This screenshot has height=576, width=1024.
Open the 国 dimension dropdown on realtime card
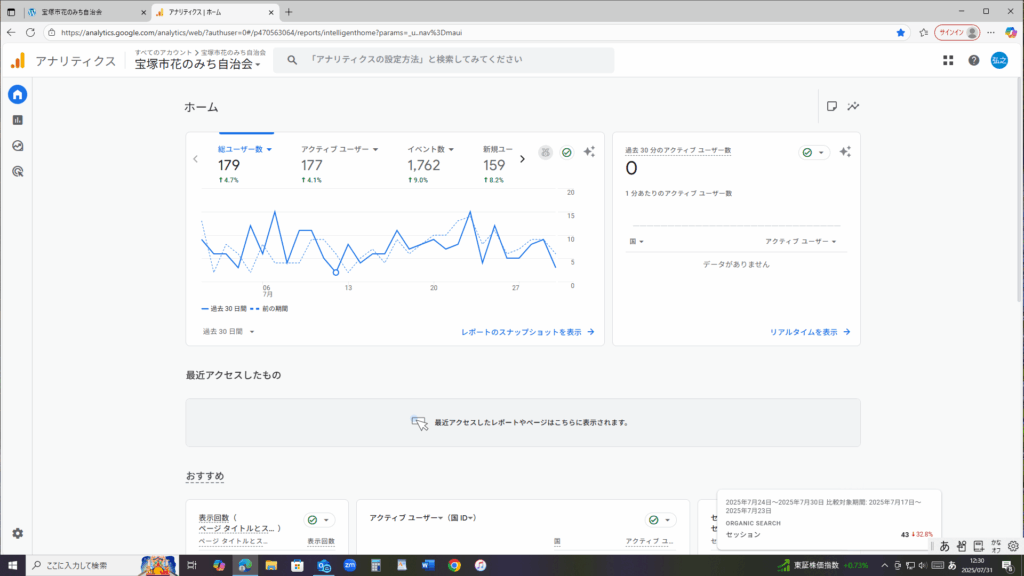637,242
